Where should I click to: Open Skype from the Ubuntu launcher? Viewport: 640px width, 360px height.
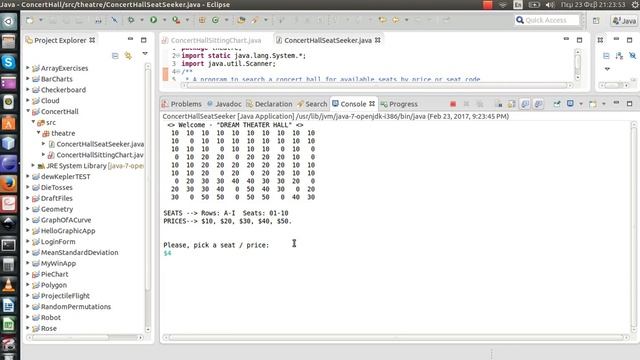9,62
